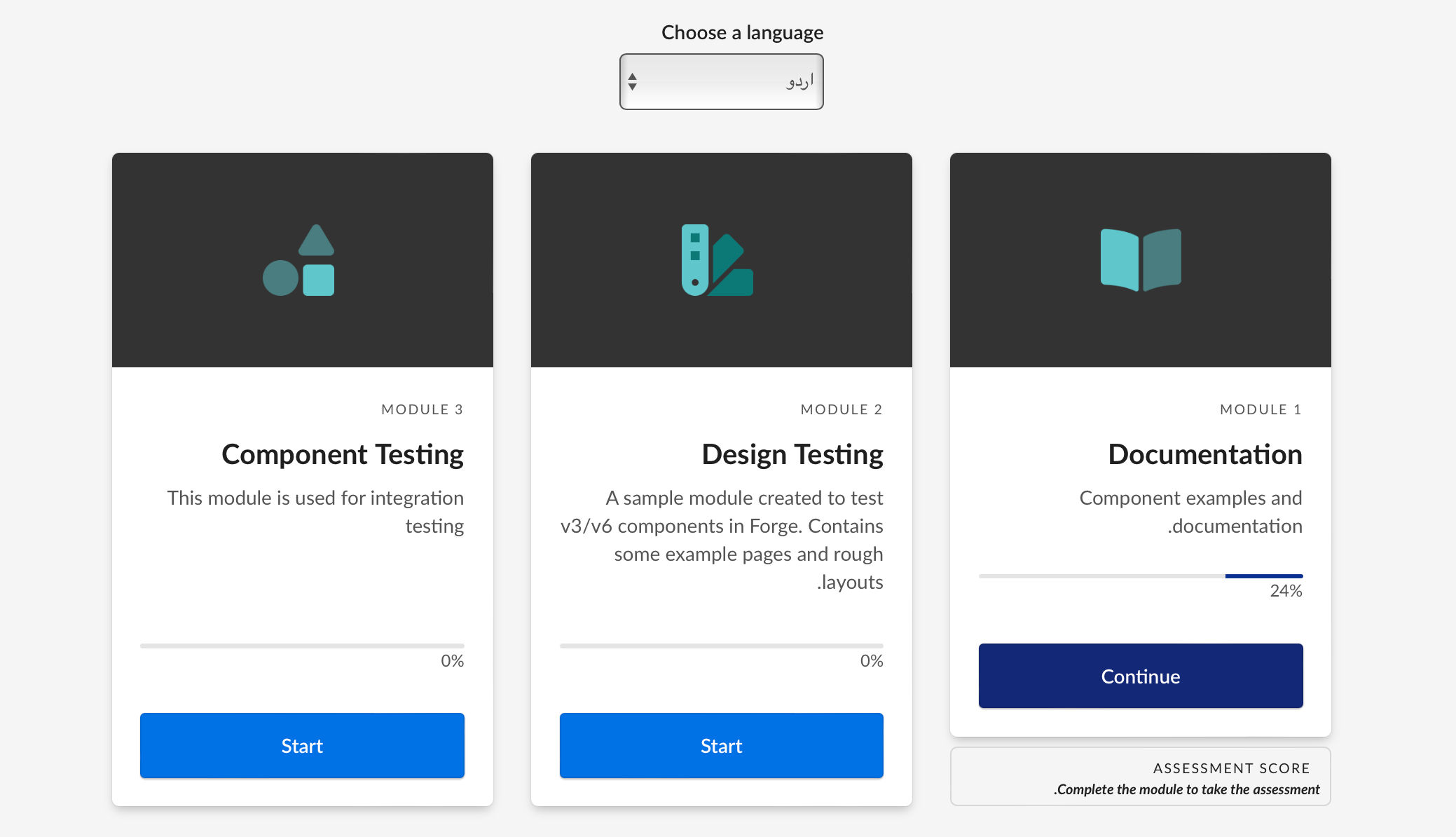Screen dimensions: 1456x837
Task: Click the up/down arrows on language selector
Action: (632, 82)
